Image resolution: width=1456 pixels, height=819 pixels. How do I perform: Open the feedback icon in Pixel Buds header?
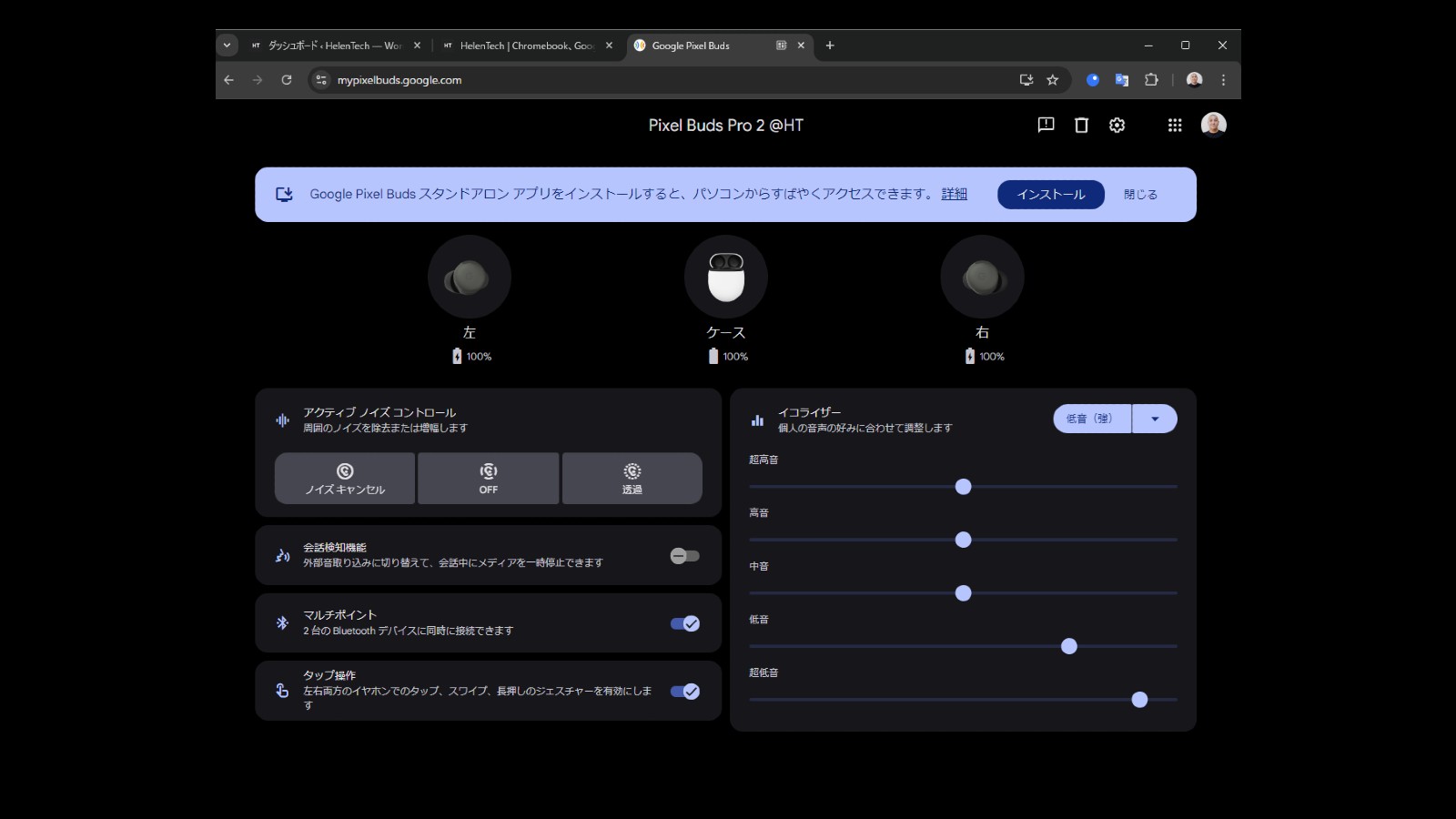1046,125
